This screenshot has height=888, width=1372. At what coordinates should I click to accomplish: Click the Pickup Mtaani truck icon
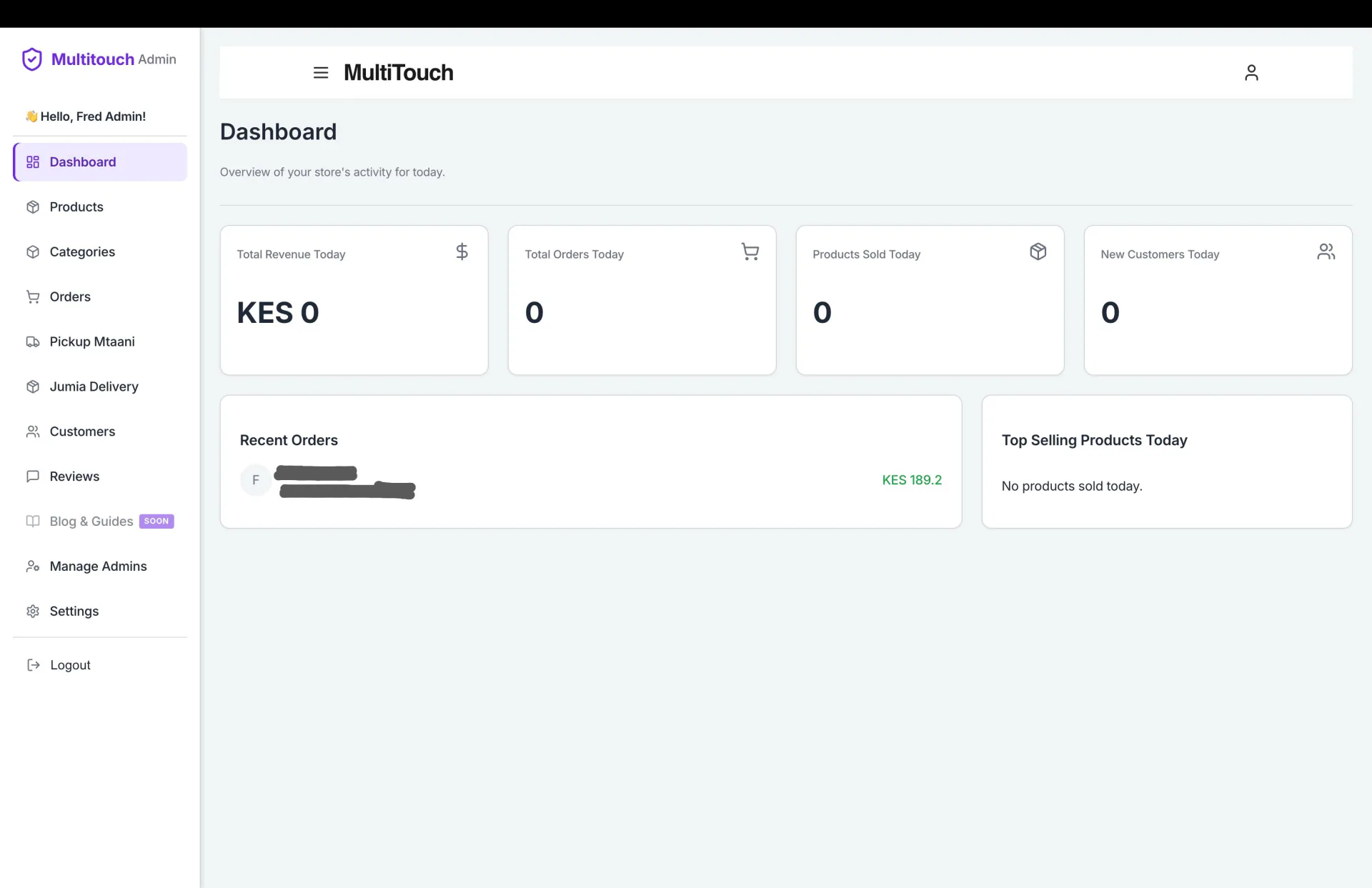click(x=33, y=342)
